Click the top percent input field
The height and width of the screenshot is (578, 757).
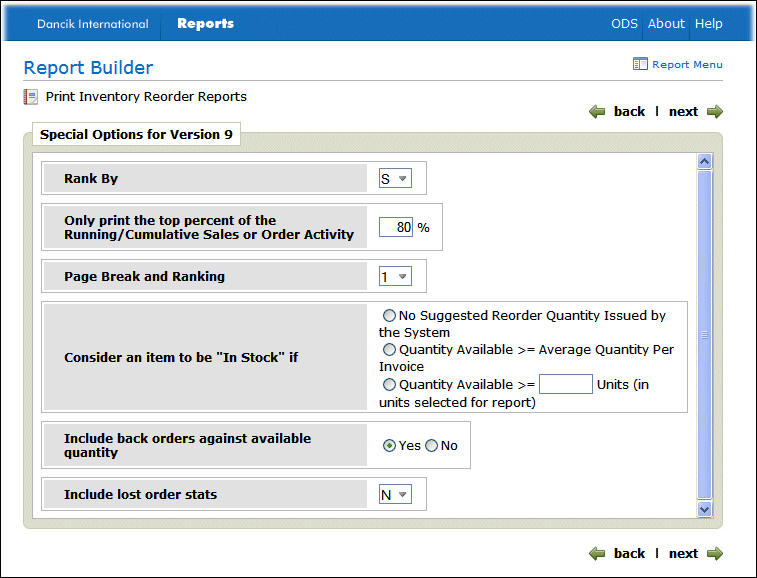pyautogui.click(x=396, y=228)
